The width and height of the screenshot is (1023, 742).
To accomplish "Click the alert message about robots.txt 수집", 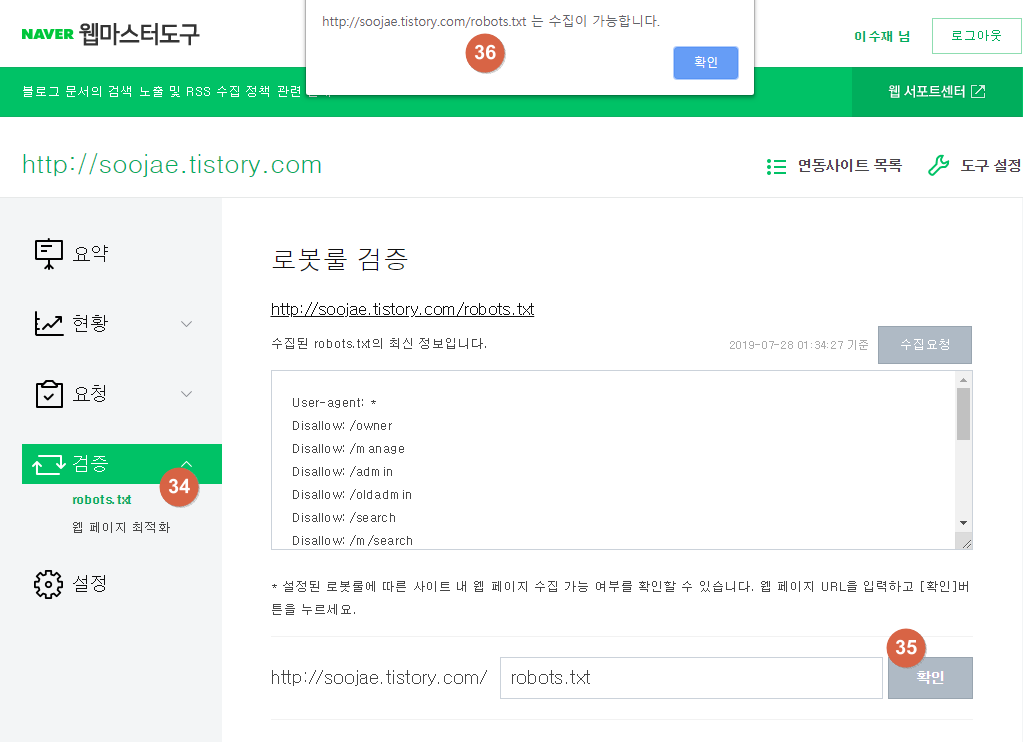I will tap(491, 22).
